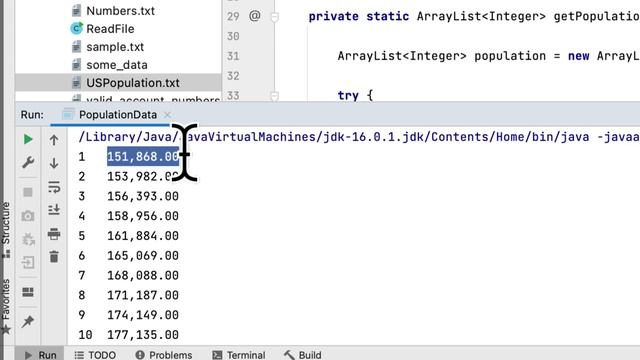This screenshot has width=640, height=360.
Task: Click the up arrow stack trace icon
Action: 54,140
